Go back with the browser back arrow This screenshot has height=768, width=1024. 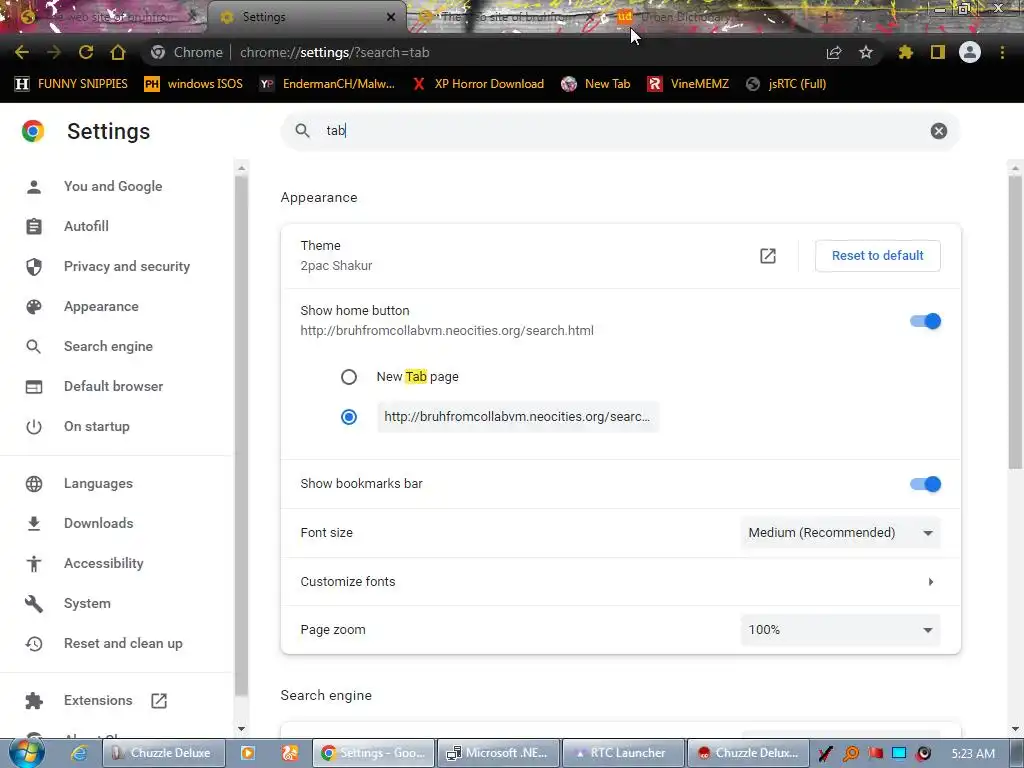pos(22,52)
